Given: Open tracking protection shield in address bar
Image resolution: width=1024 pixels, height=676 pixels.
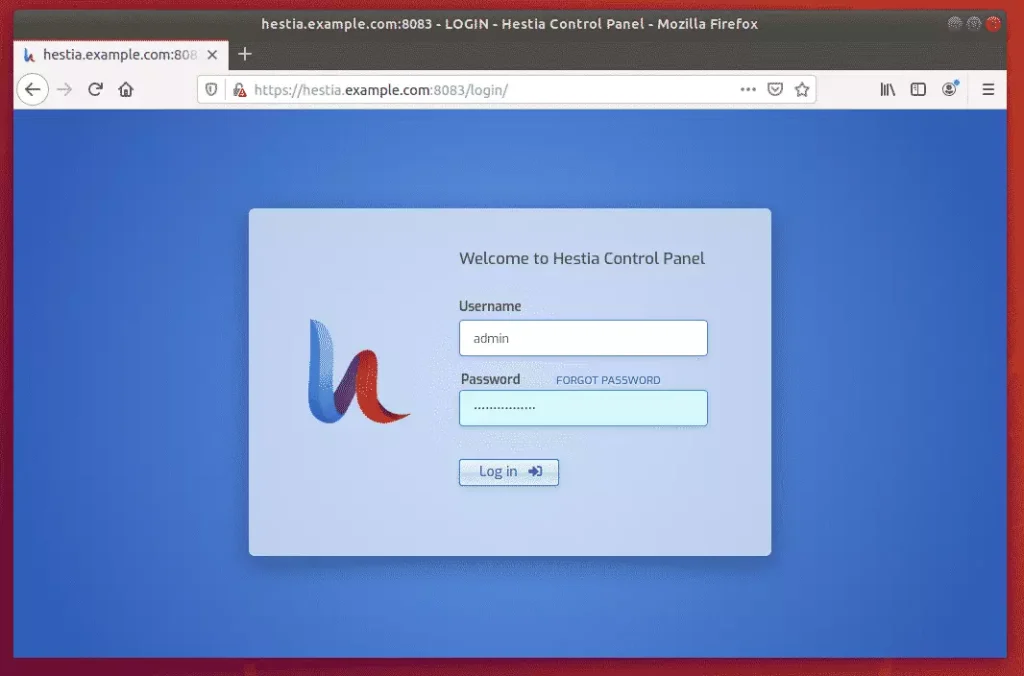Looking at the screenshot, I should pos(211,89).
